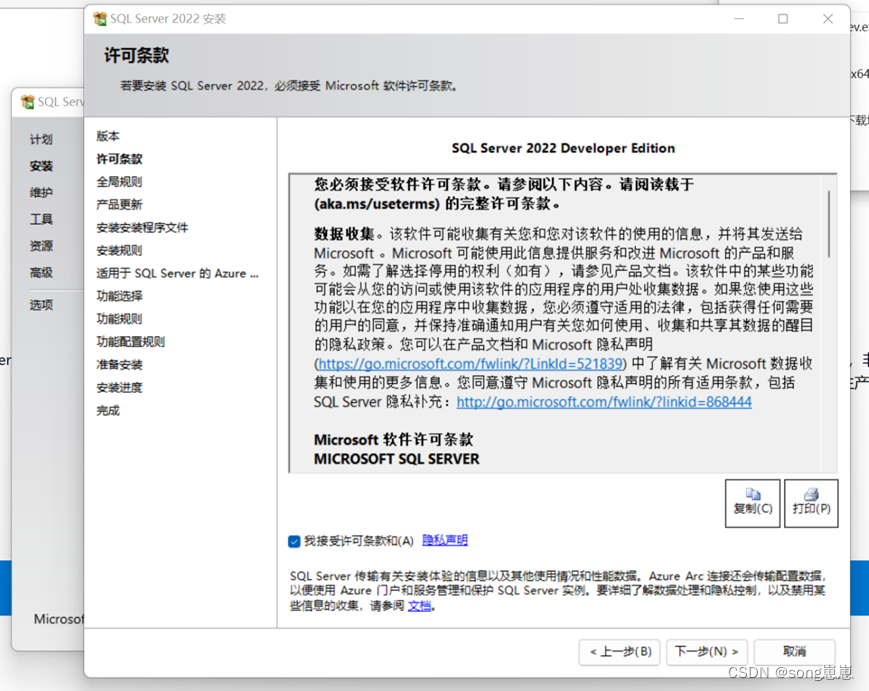The width and height of the screenshot is (869, 691).
Task: Click 下一步(N) button
Action: [x=707, y=652]
